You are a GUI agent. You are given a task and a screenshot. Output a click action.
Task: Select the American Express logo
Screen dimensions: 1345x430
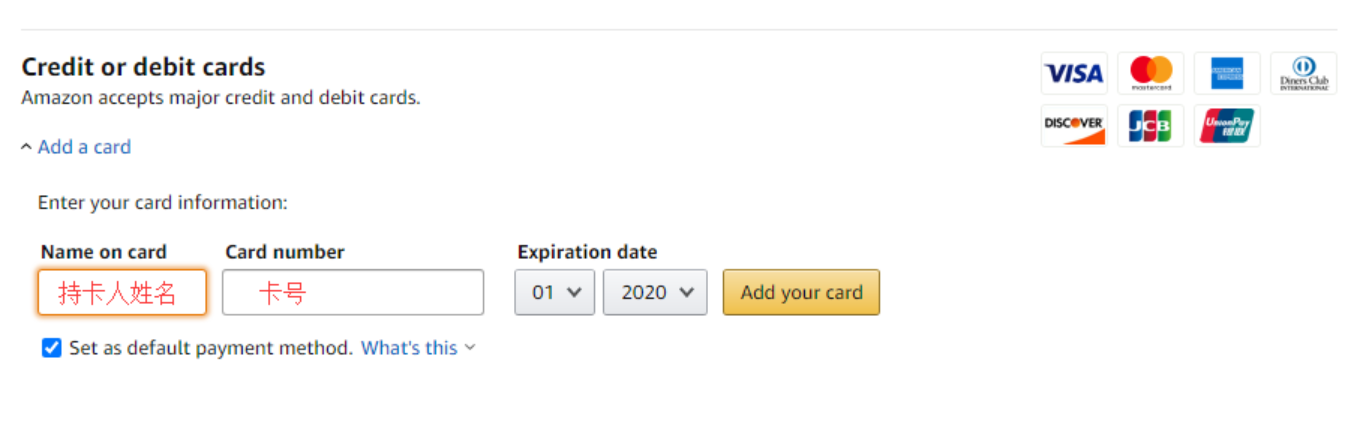[1226, 73]
